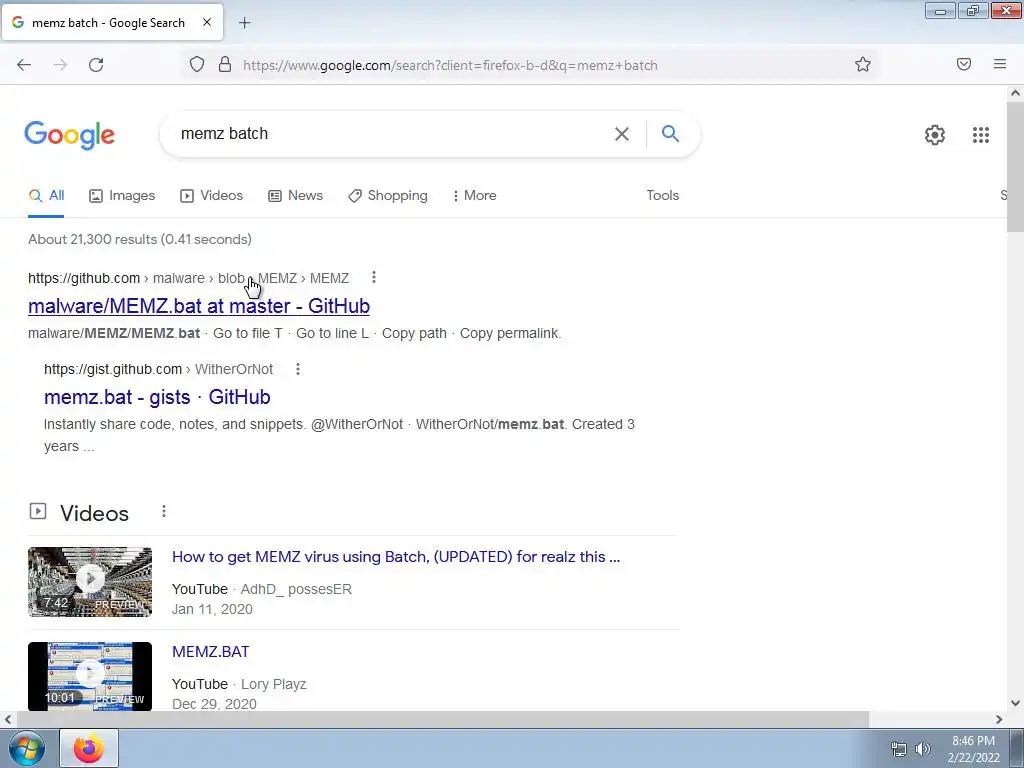Image resolution: width=1024 pixels, height=768 pixels.
Task: Open the Google apps grid
Action: tap(980, 135)
